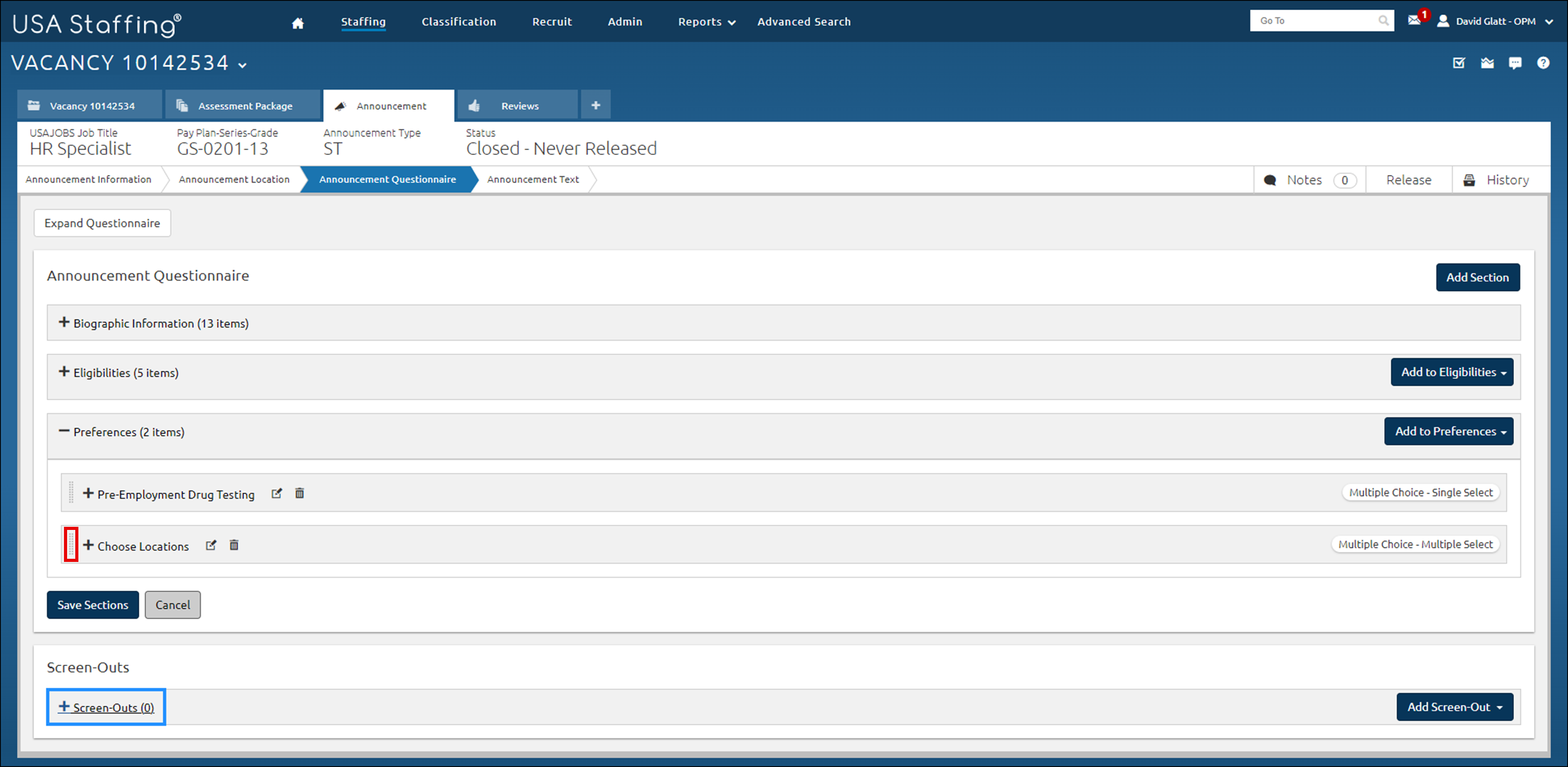This screenshot has height=767, width=1568.
Task: Grab the Pre-Employment Drug Testing drag handle
Action: tap(71, 493)
